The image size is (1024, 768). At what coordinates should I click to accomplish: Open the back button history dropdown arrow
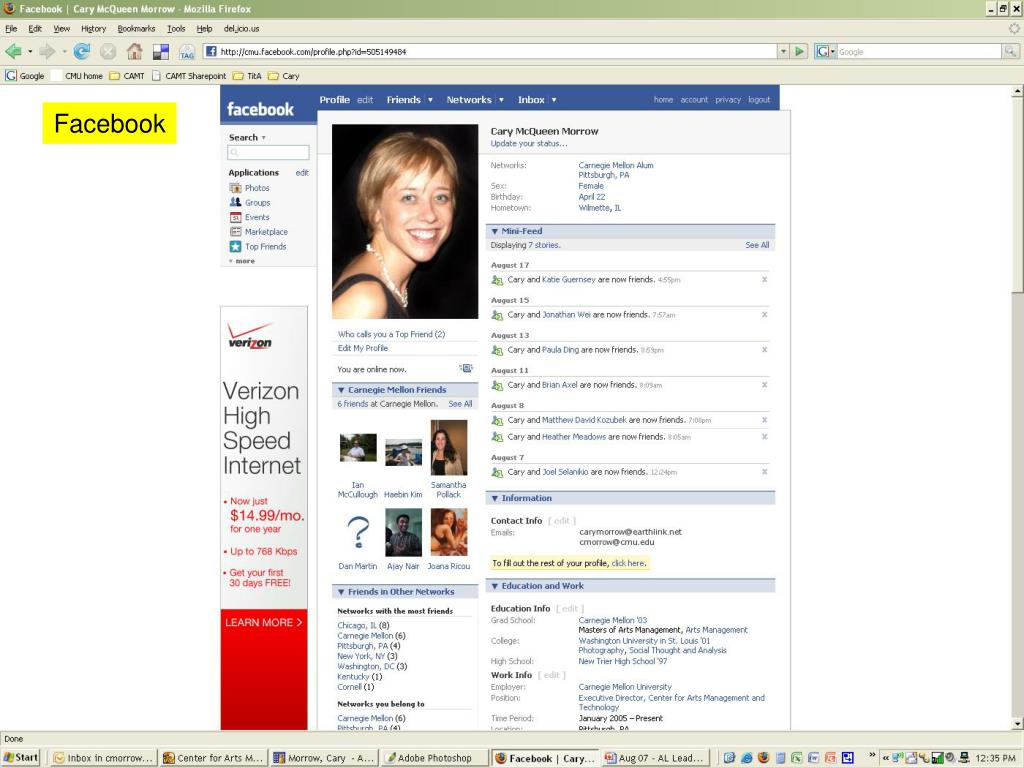[30, 51]
